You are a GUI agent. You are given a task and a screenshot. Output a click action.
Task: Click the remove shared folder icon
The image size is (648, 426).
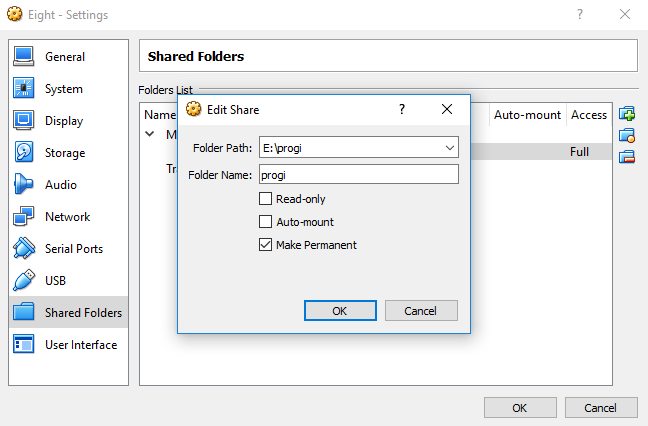(627, 157)
